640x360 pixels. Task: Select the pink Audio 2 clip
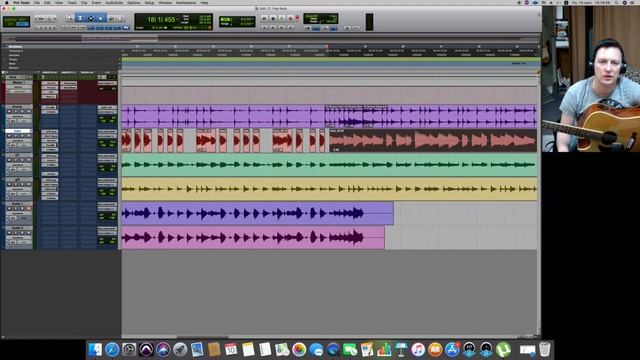253,238
